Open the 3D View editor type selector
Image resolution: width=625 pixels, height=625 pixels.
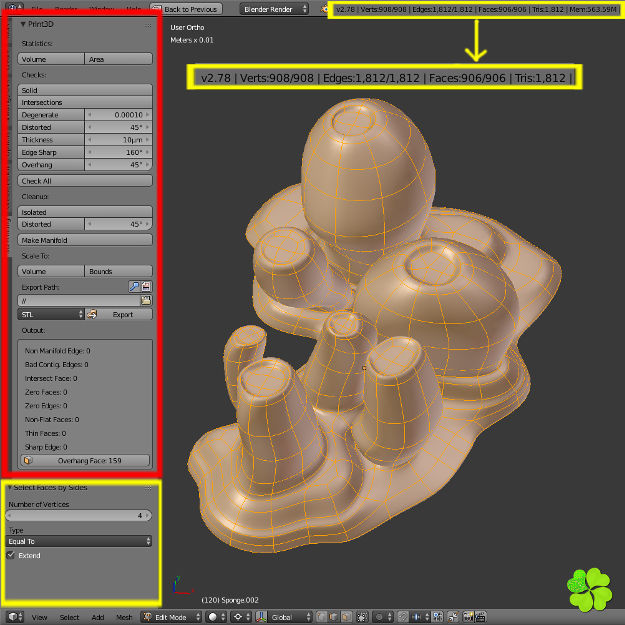[15, 617]
